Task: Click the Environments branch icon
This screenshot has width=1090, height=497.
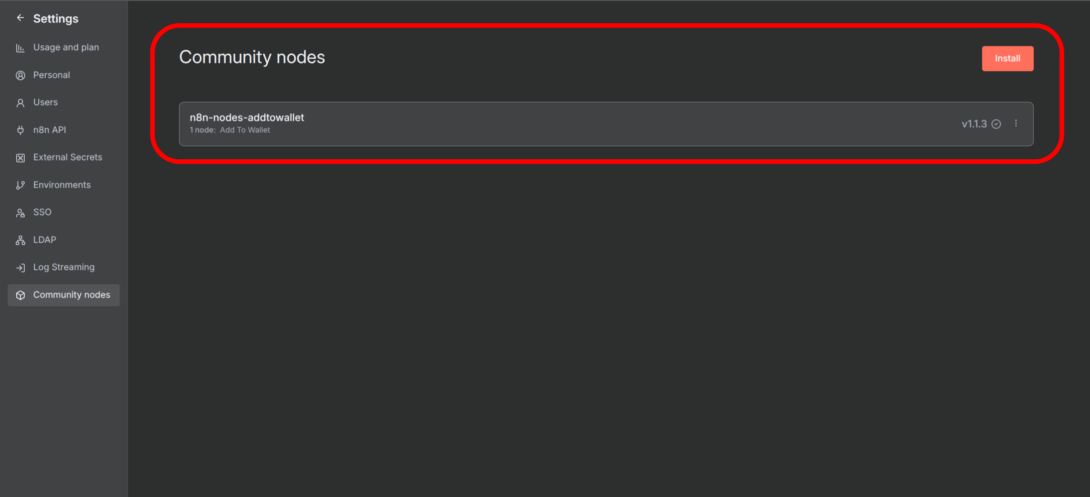Action: click(x=20, y=185)
